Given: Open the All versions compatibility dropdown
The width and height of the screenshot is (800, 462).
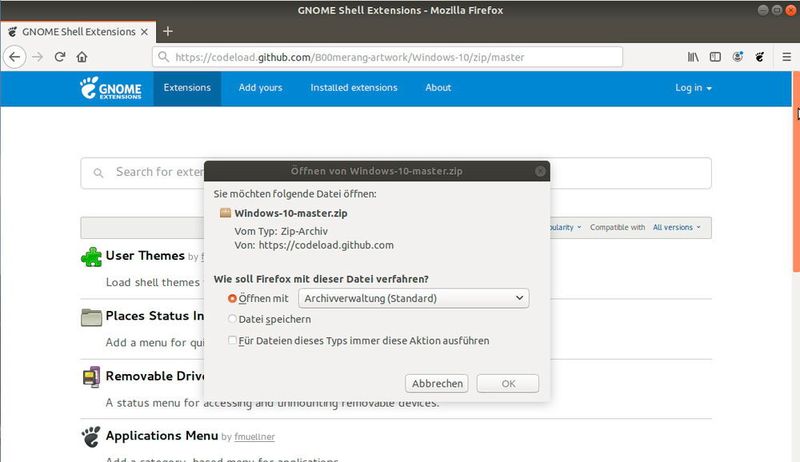Looking at the screenshot, I should (677, 227).
